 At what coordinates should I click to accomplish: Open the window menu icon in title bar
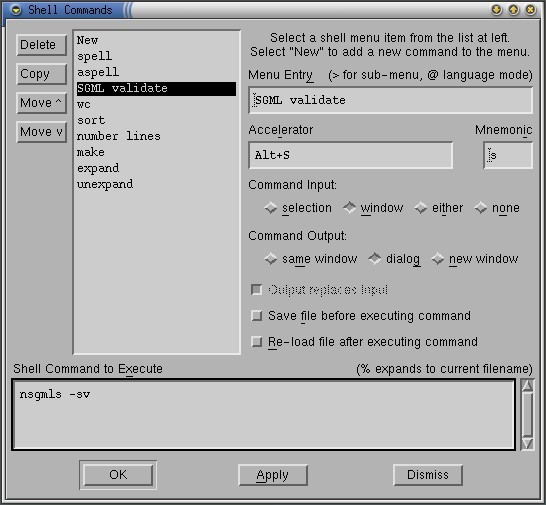click(x=16, y=10)
